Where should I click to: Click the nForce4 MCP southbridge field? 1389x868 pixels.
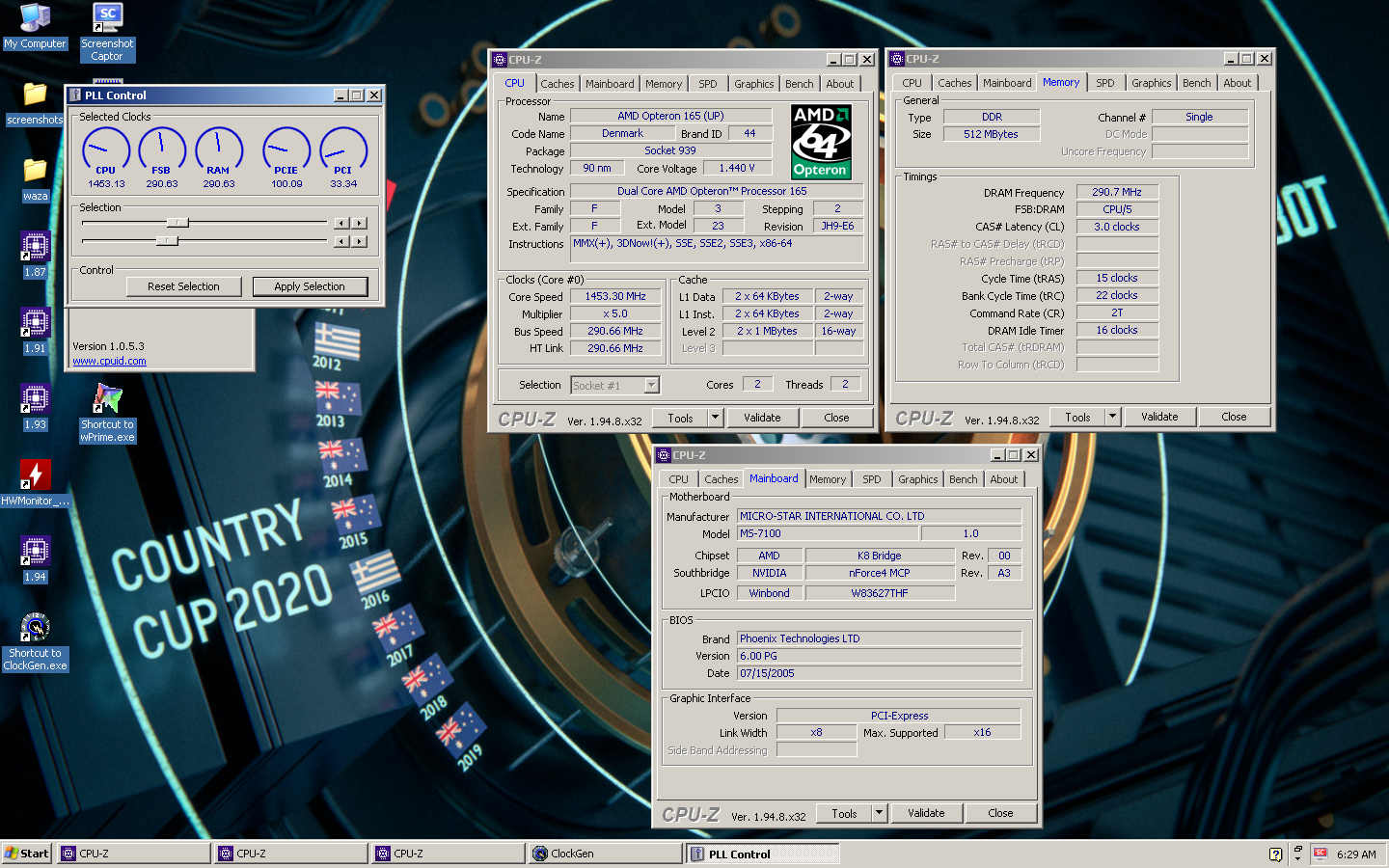pyautogui.click(x=880, y=573)
